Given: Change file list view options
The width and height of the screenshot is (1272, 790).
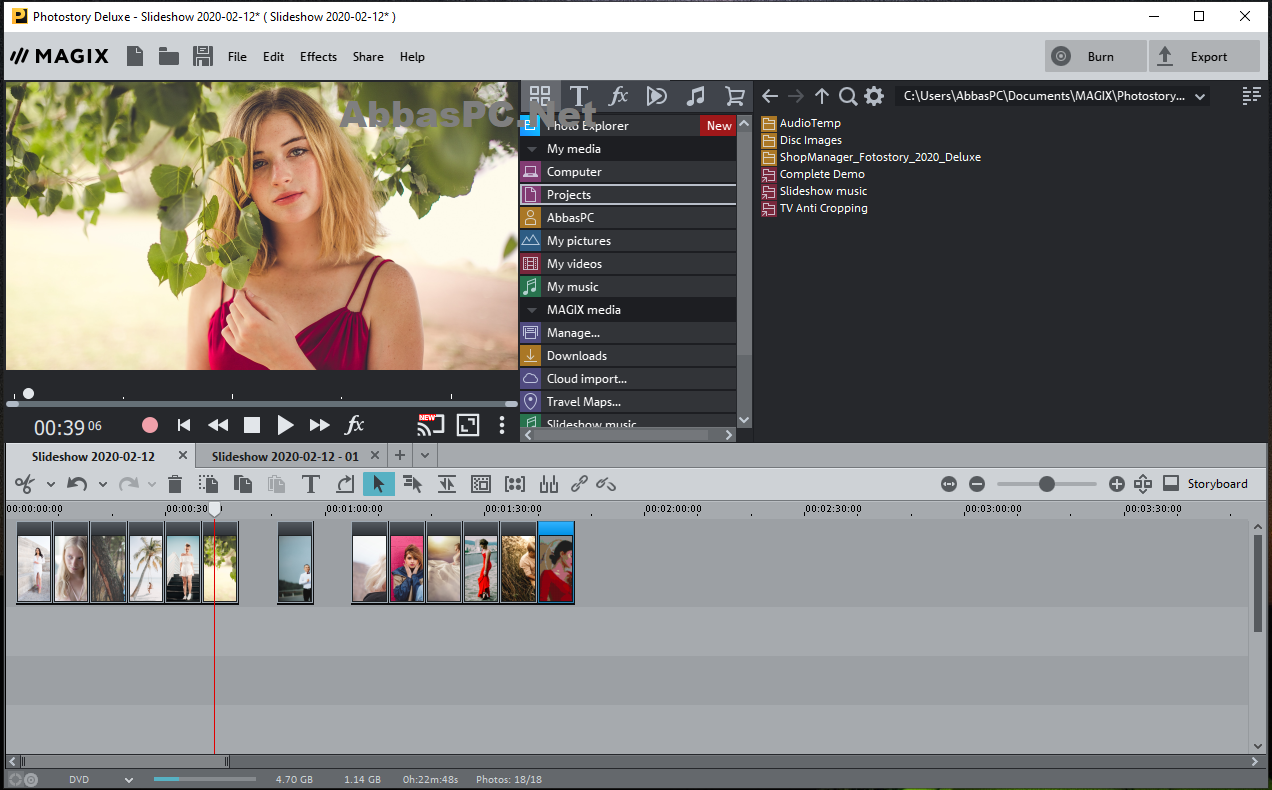Looking at the screenshot, I should 1251,95.
